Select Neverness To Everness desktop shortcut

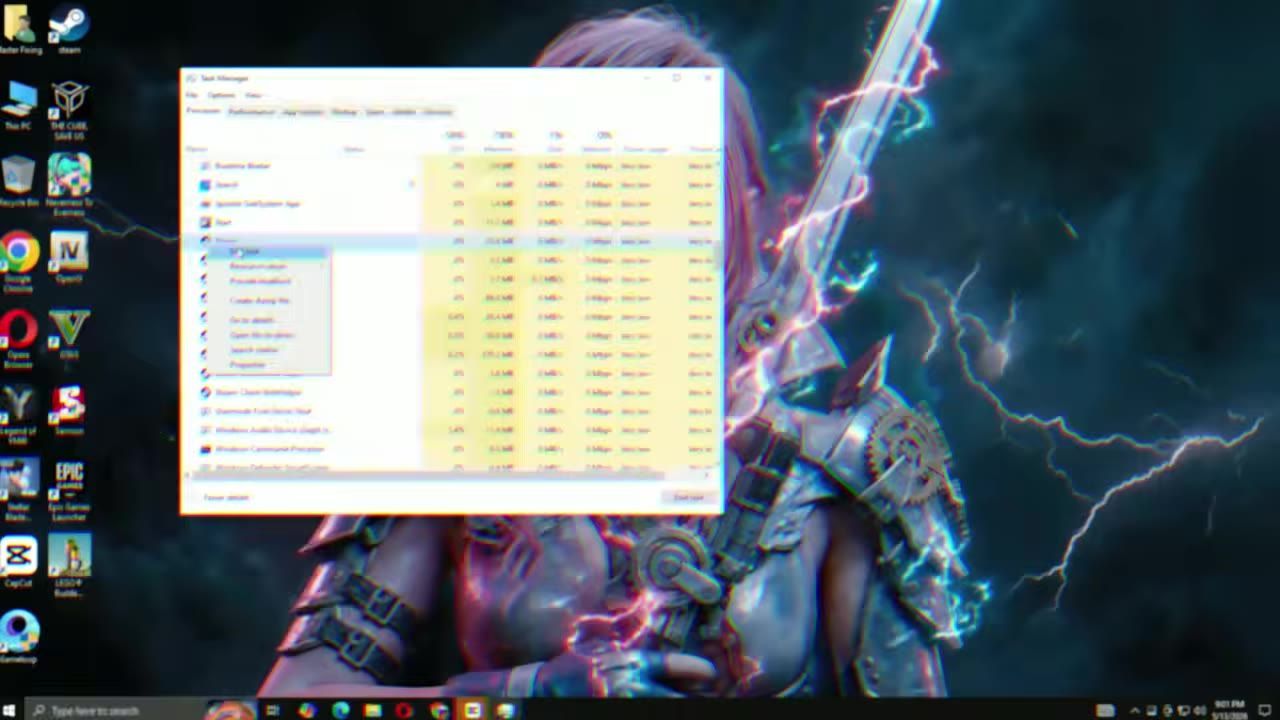[x=69, y=185]
